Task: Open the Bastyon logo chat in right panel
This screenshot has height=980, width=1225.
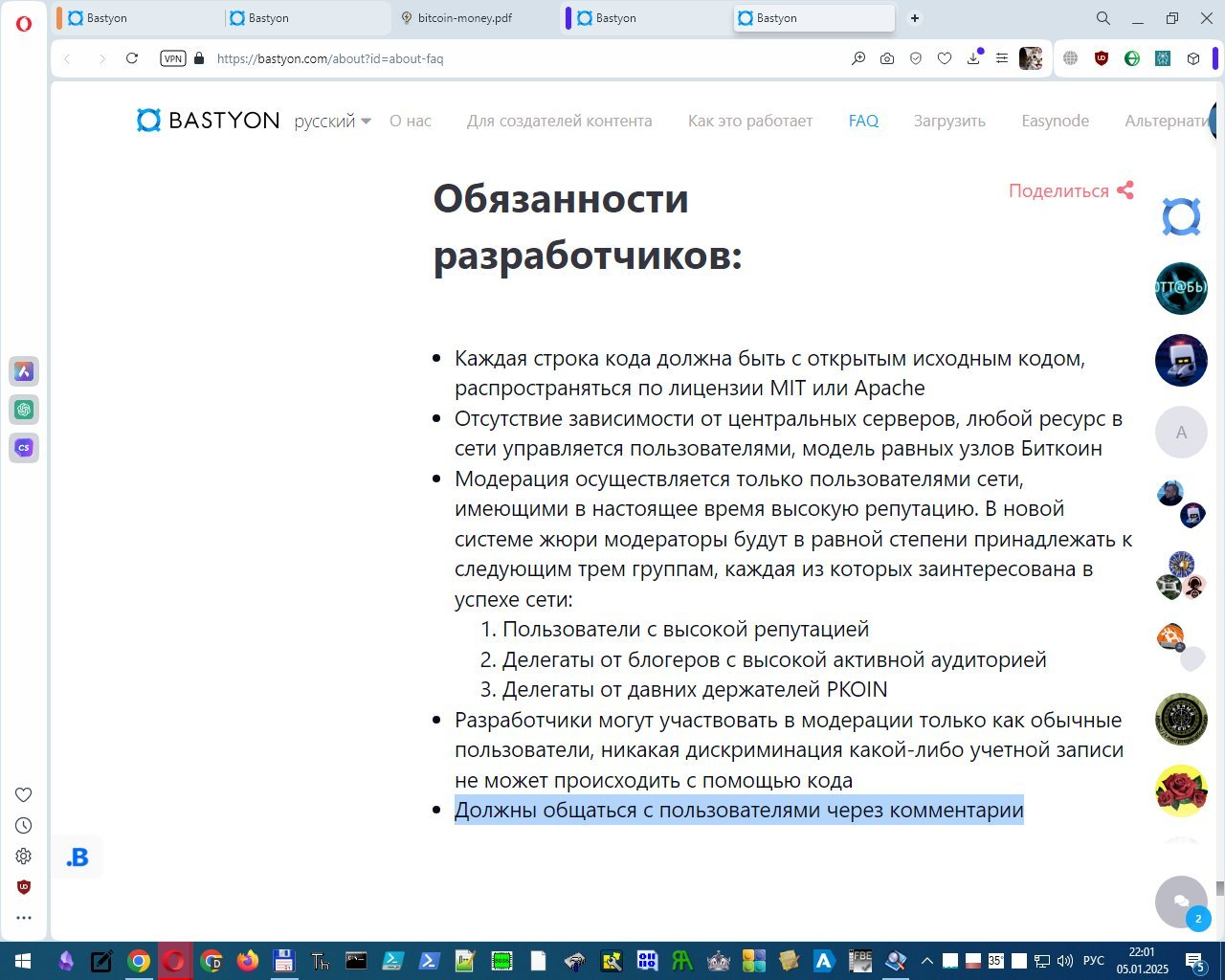Action: tap(1181, 217)
